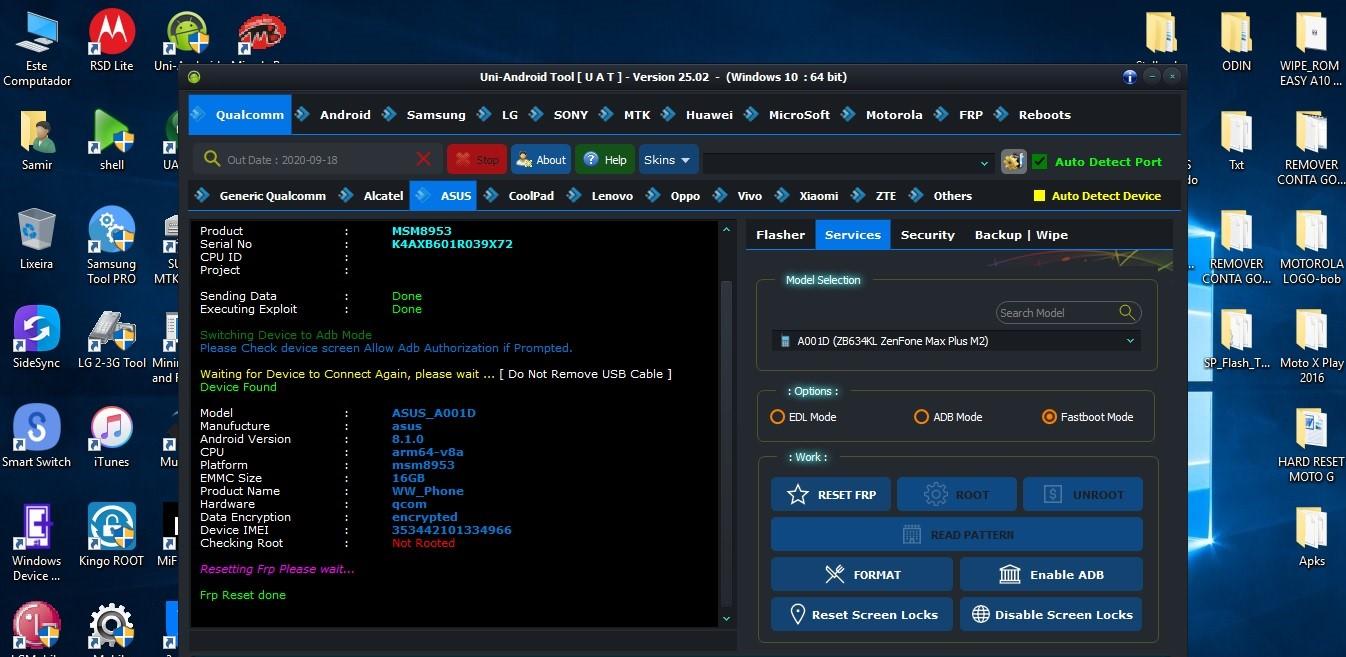
Task: Open the About button
Action: (540, 160)
